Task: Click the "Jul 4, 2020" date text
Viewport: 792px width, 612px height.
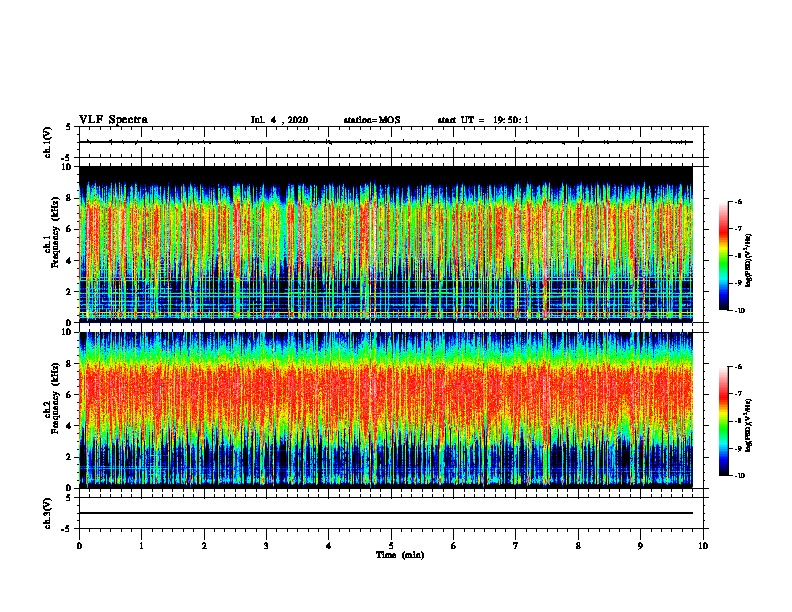Action: (x=279, y=120)
